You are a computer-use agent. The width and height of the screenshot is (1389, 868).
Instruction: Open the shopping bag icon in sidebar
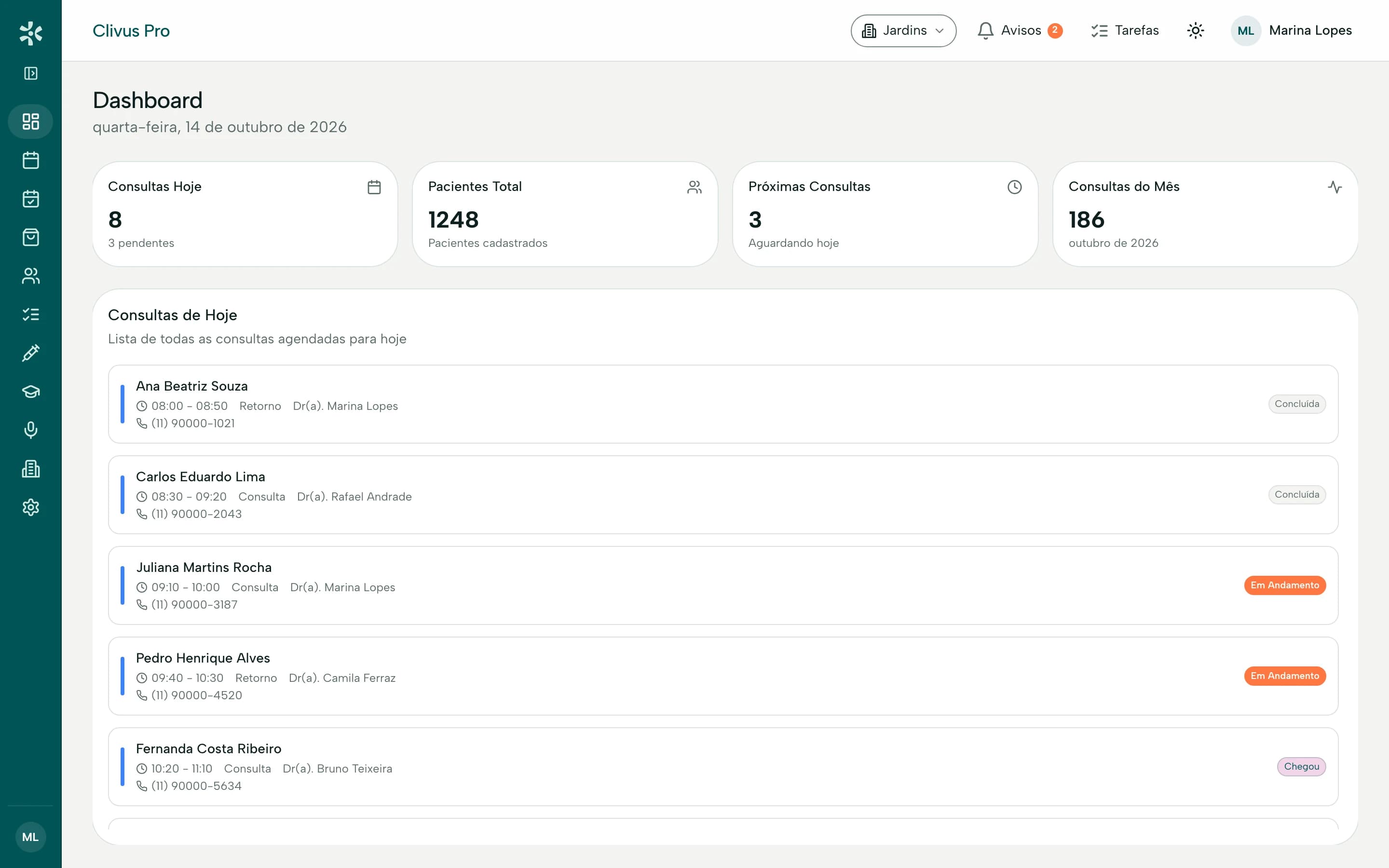[x=30, y=237]
